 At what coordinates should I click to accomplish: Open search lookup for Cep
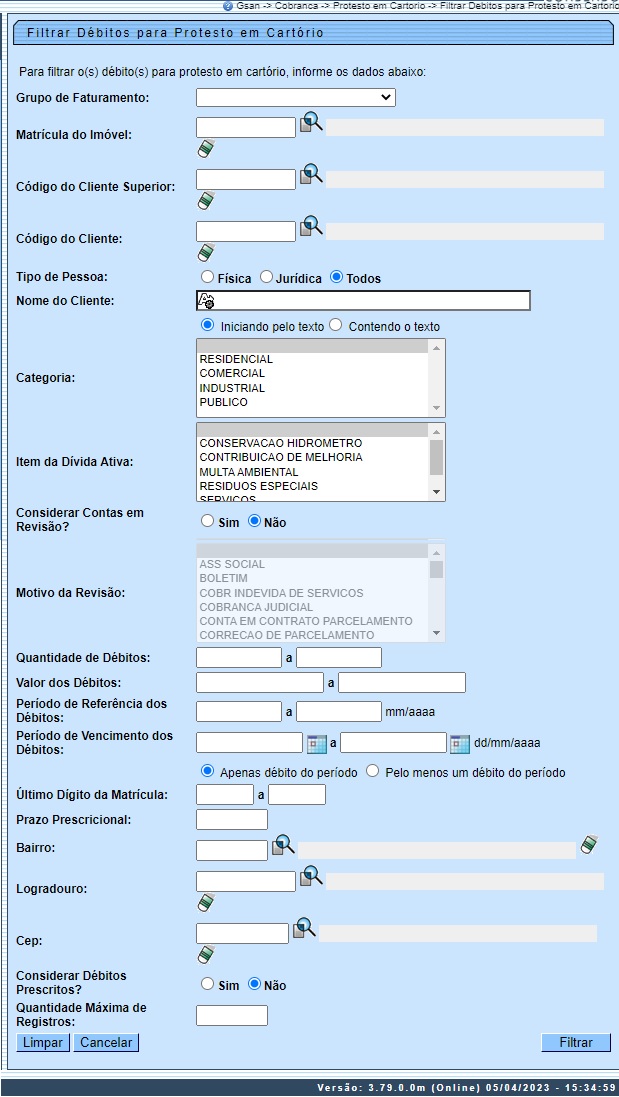304,929
